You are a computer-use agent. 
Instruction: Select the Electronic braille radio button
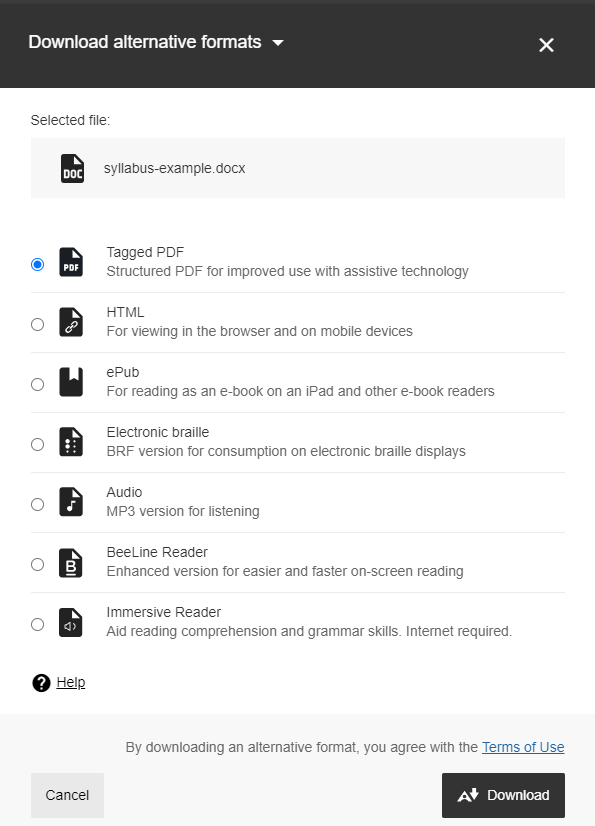coord(37,444)
